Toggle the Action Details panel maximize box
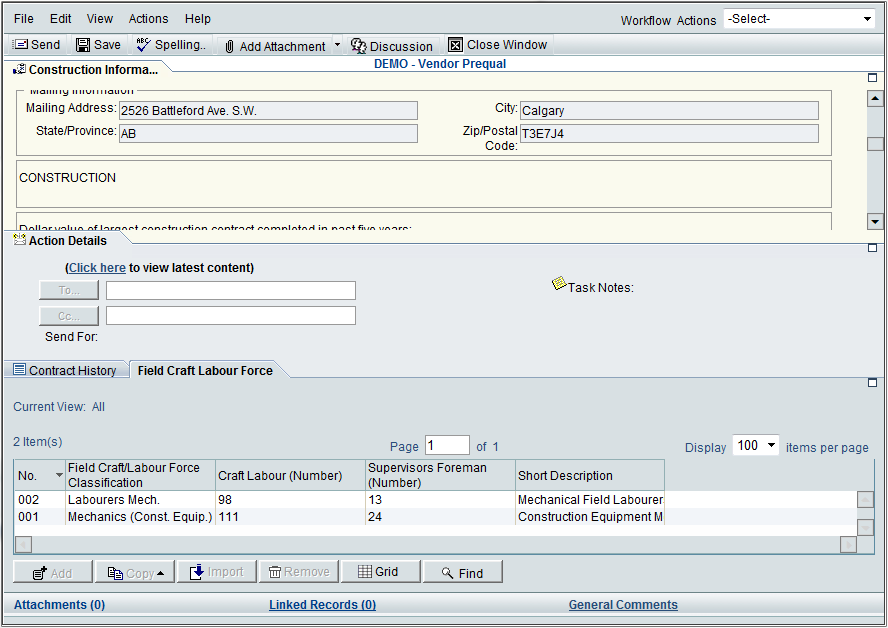Image resolution: width=888 pixels, height=628 pixels. 872,247
